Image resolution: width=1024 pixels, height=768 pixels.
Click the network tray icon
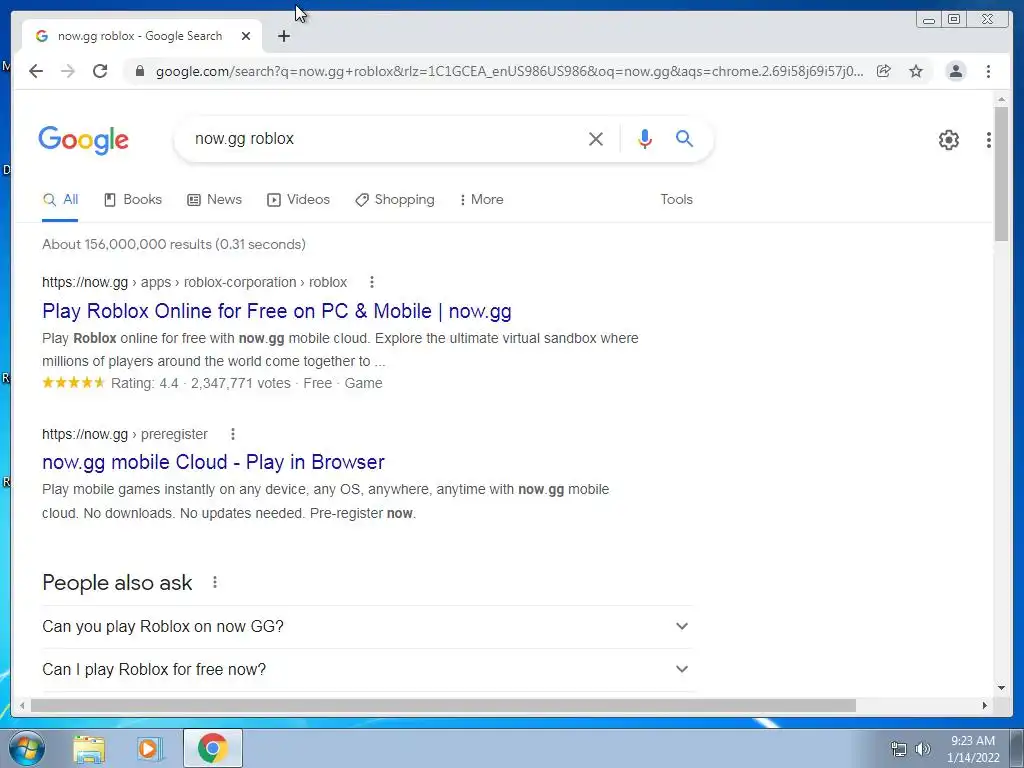(899, 749)
